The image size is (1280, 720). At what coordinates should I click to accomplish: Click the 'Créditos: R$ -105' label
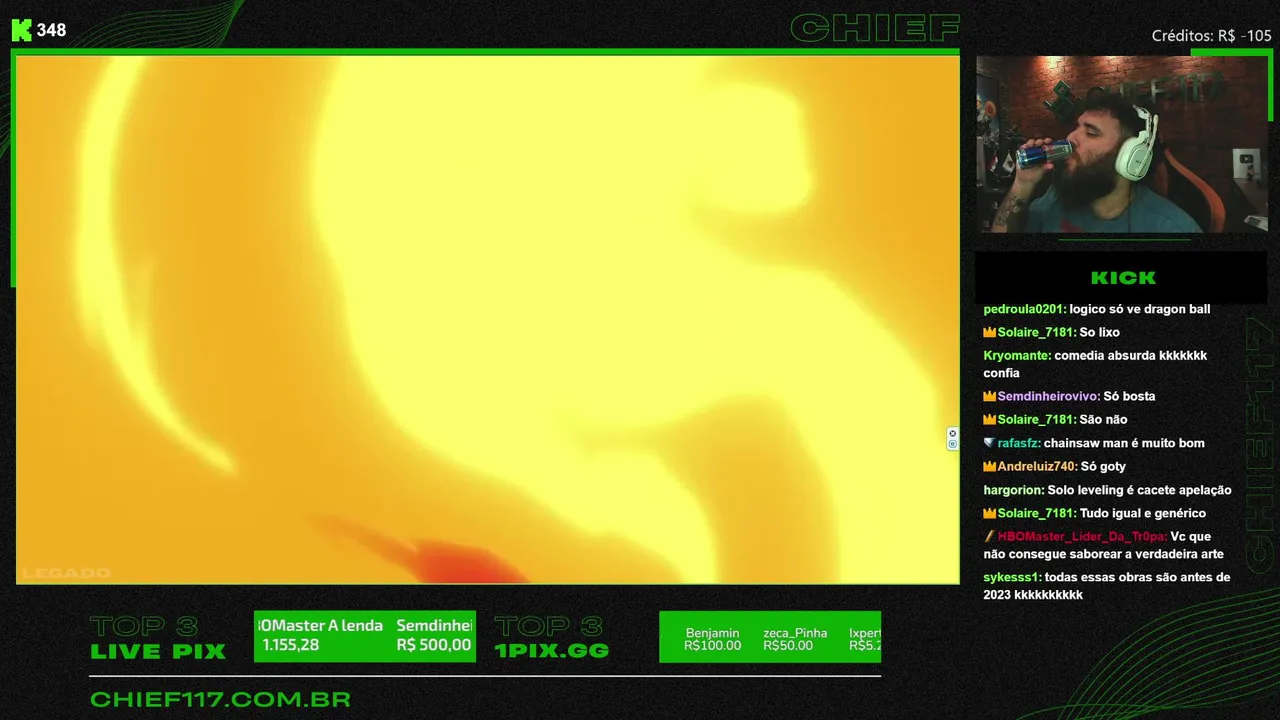point(1211,36)
